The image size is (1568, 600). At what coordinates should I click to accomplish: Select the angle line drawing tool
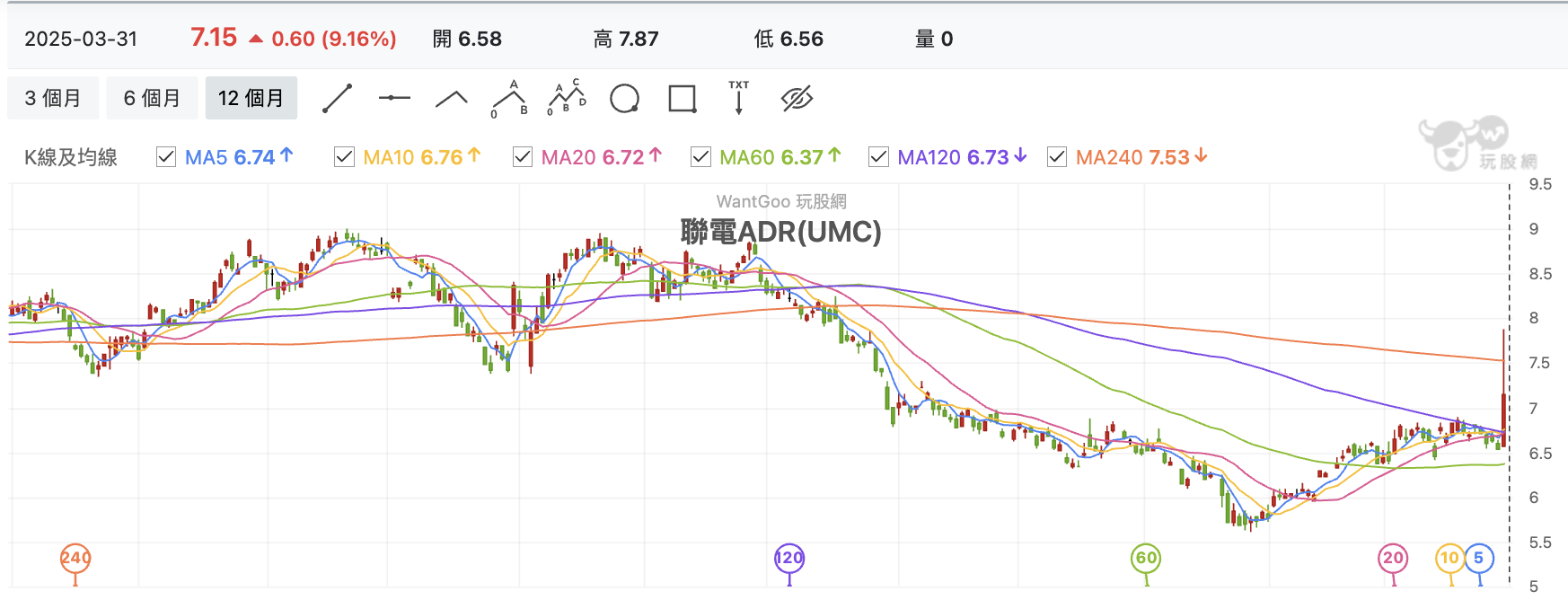click(452, 98)
